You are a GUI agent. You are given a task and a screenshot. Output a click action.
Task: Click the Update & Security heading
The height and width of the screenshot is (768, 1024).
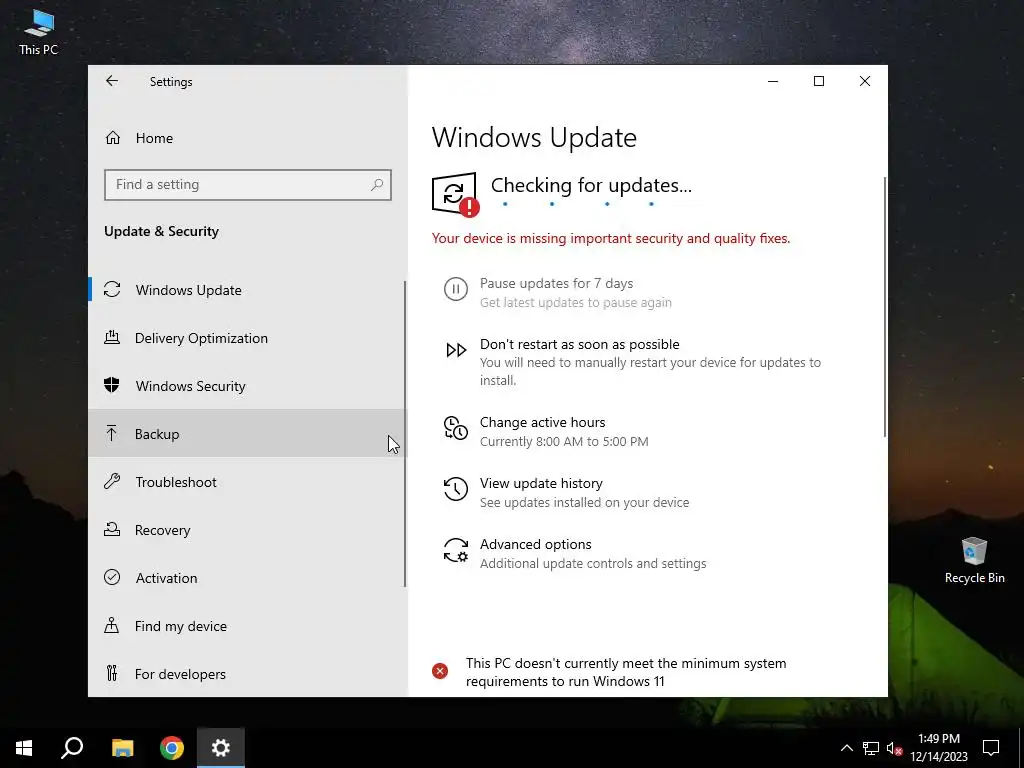click(161, 231)
